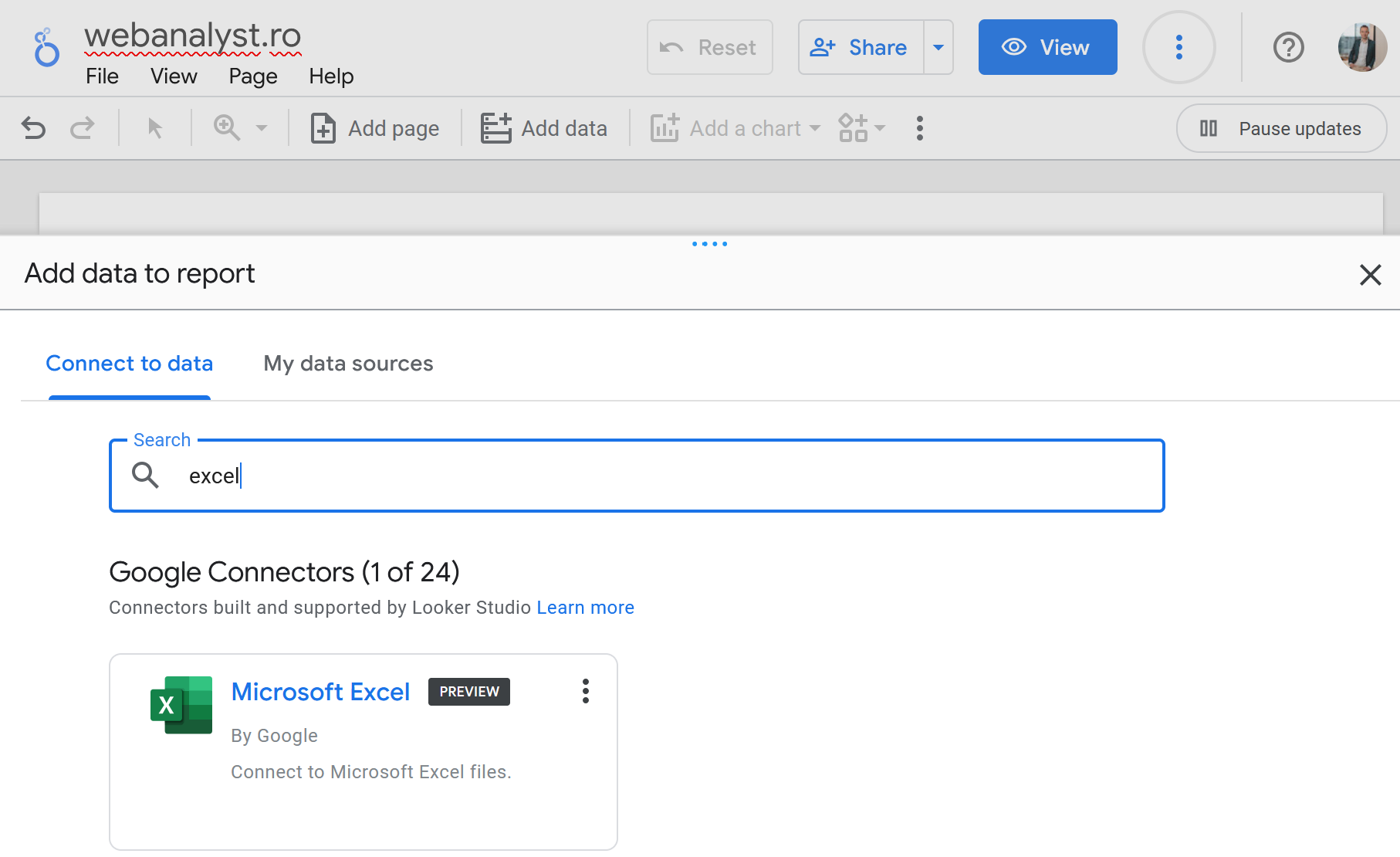1400x857 pixels.
Task: Click the Looker Studio logo icon
Action: [46, 47]
